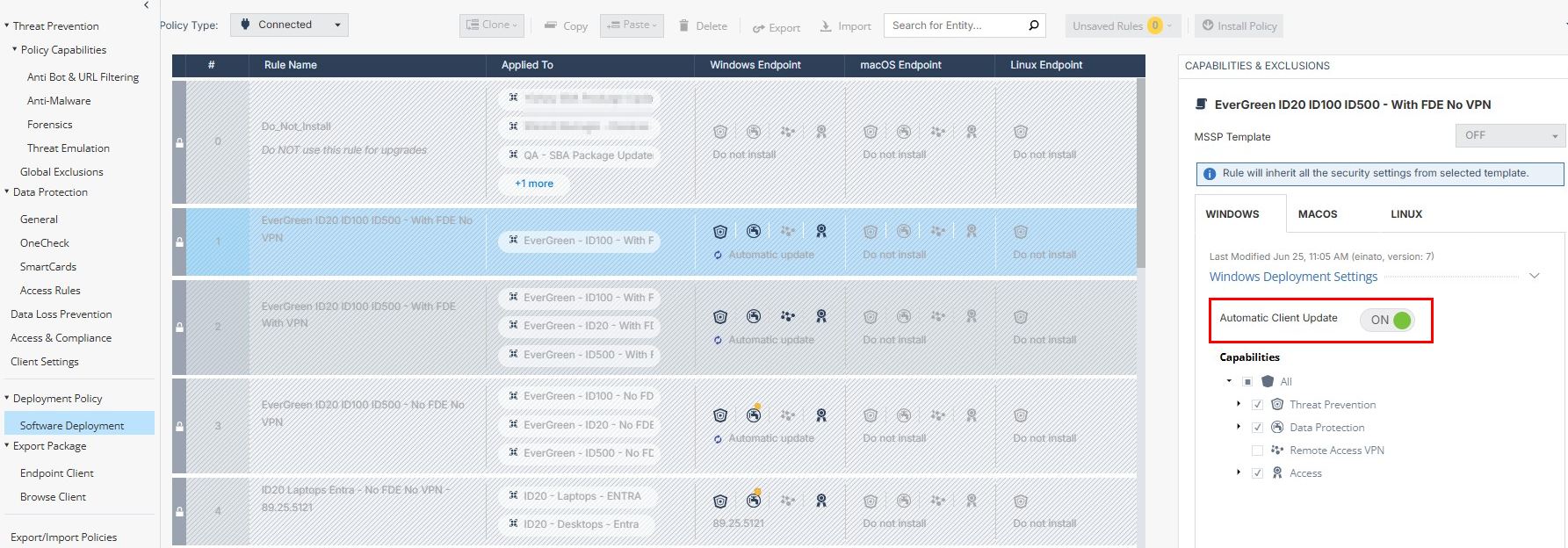Click the Delete trash icon

(x=683, y=25)
